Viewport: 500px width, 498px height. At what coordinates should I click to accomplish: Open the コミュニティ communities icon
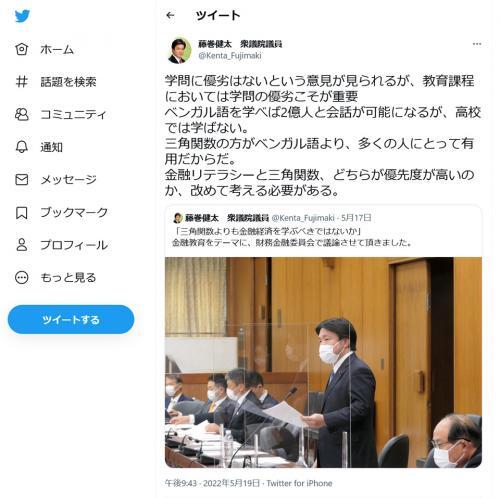point(22,114)
